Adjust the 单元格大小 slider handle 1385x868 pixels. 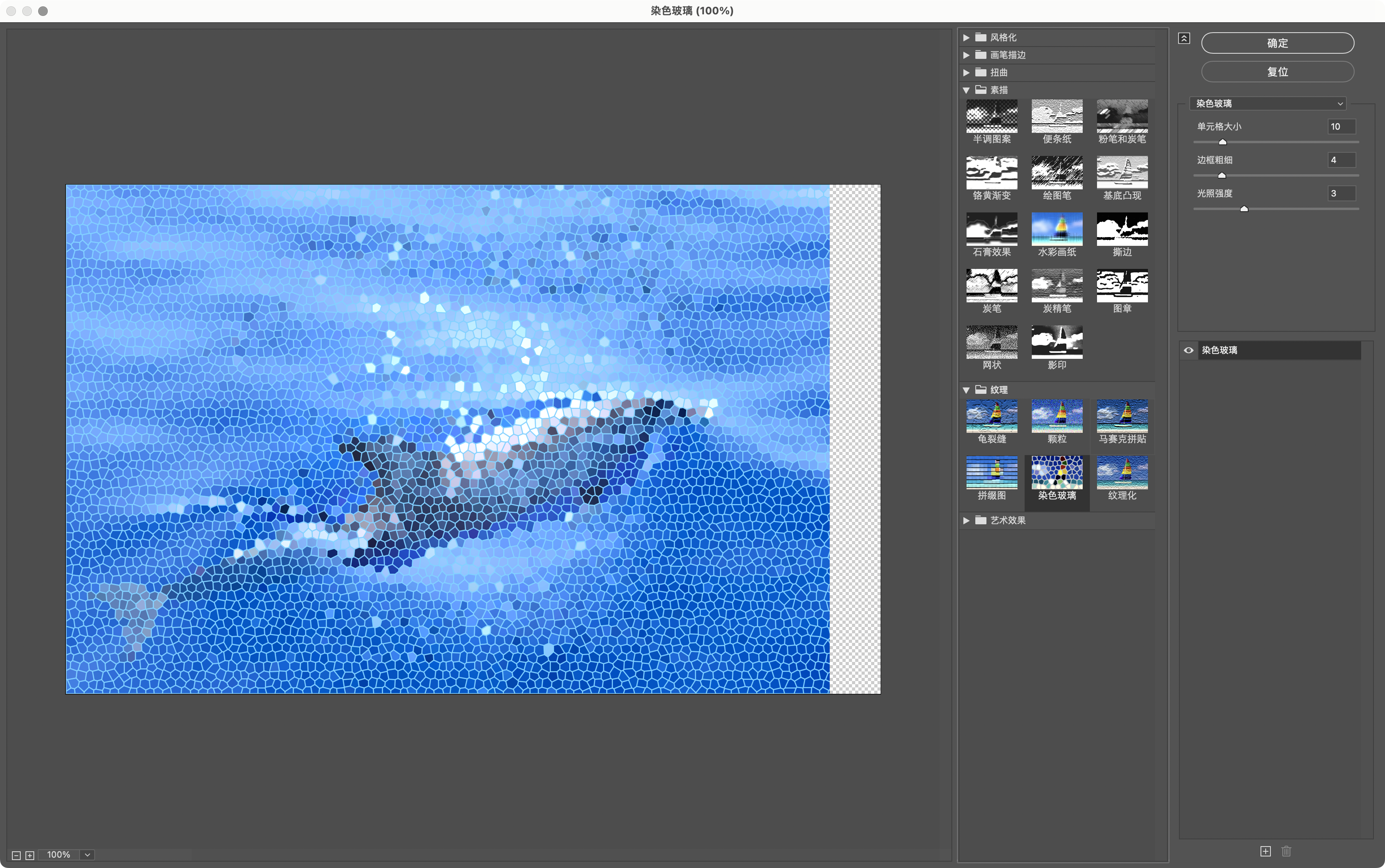[x=1223, y=142]
